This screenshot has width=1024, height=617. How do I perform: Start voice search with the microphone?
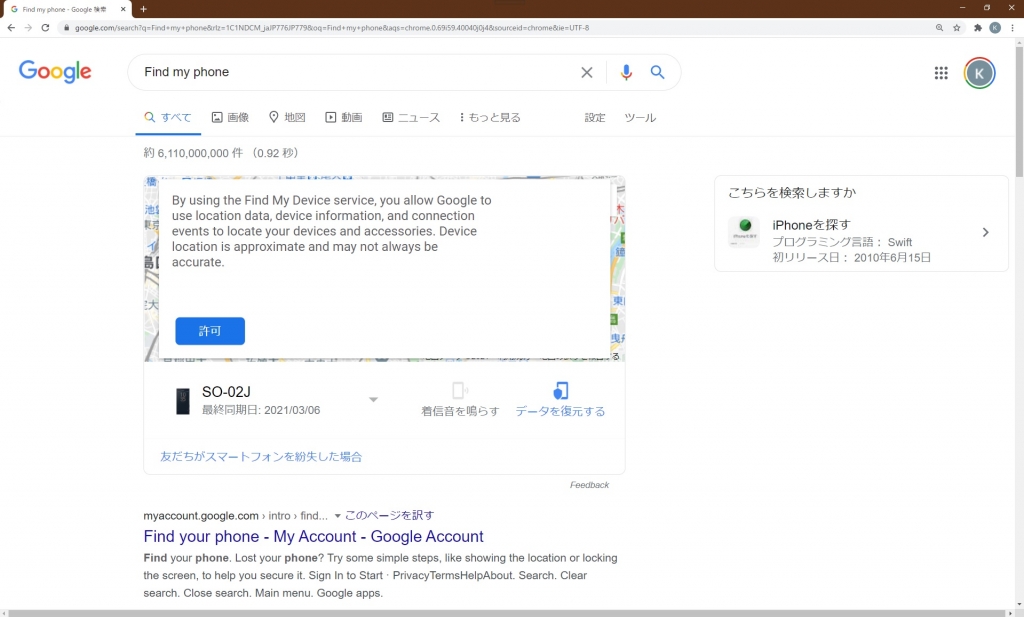point(626,72)
